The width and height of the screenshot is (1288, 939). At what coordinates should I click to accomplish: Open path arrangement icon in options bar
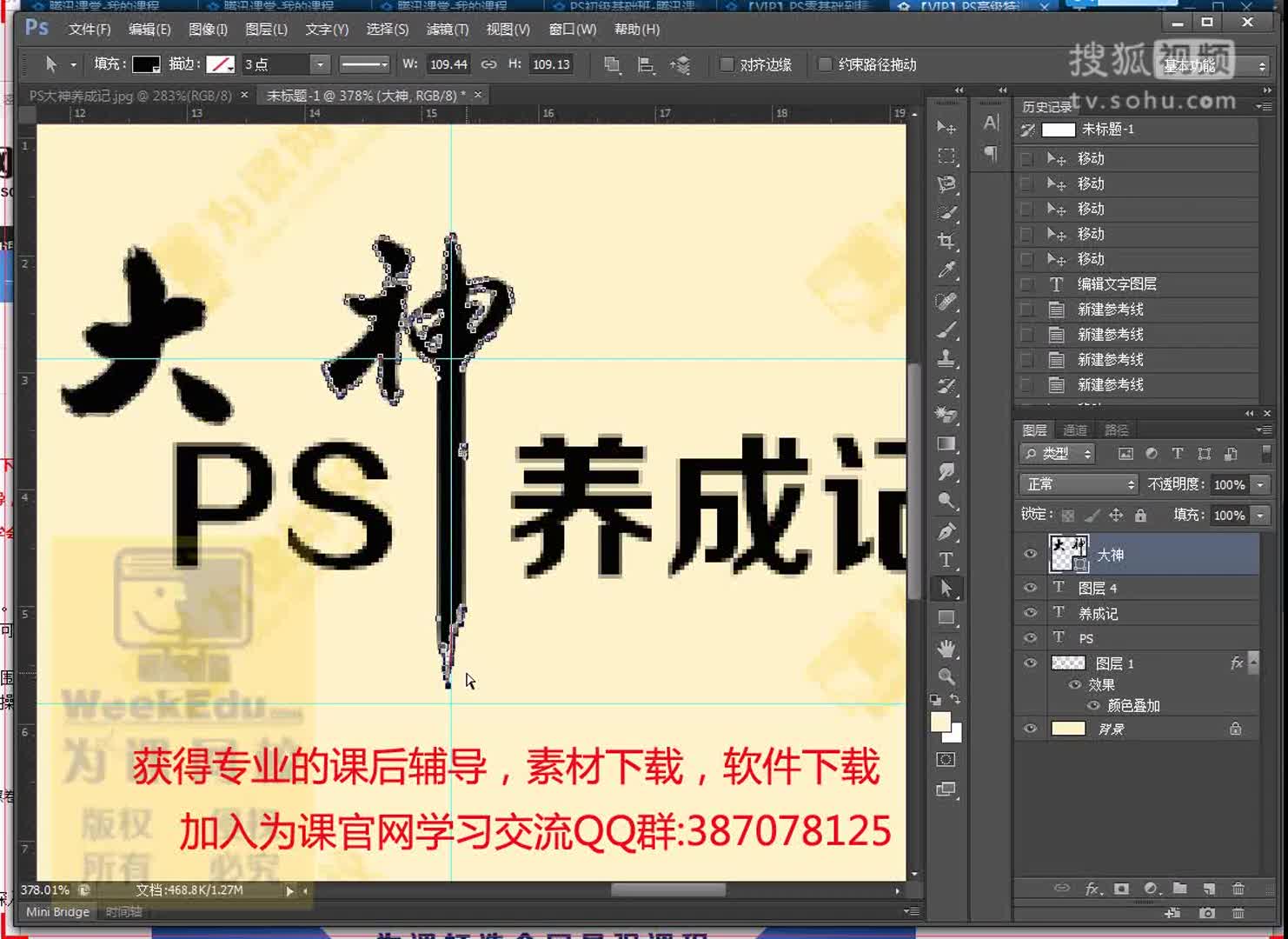pos(680,64)
